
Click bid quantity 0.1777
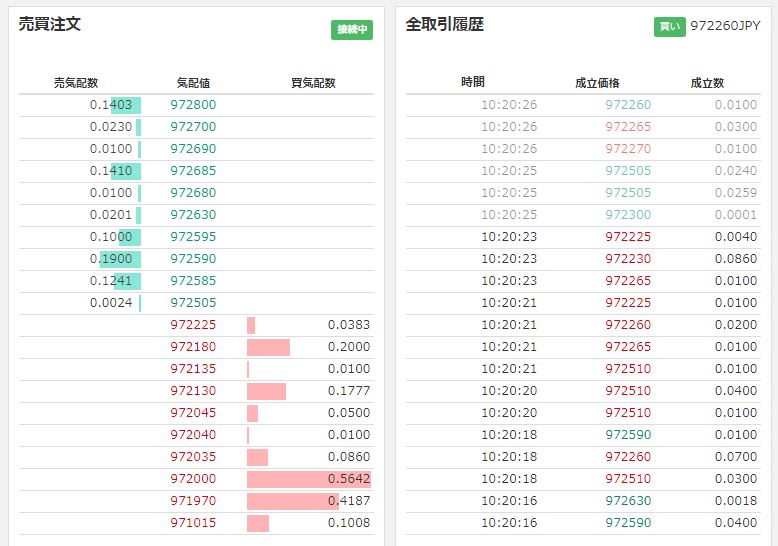[349, 391]
